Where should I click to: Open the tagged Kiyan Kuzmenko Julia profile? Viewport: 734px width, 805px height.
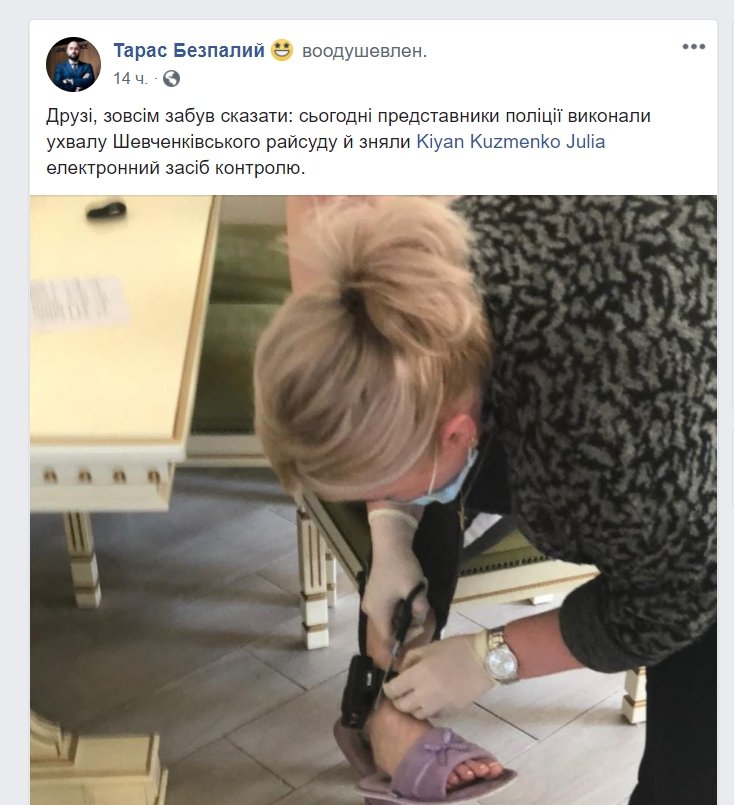point(510,142)
